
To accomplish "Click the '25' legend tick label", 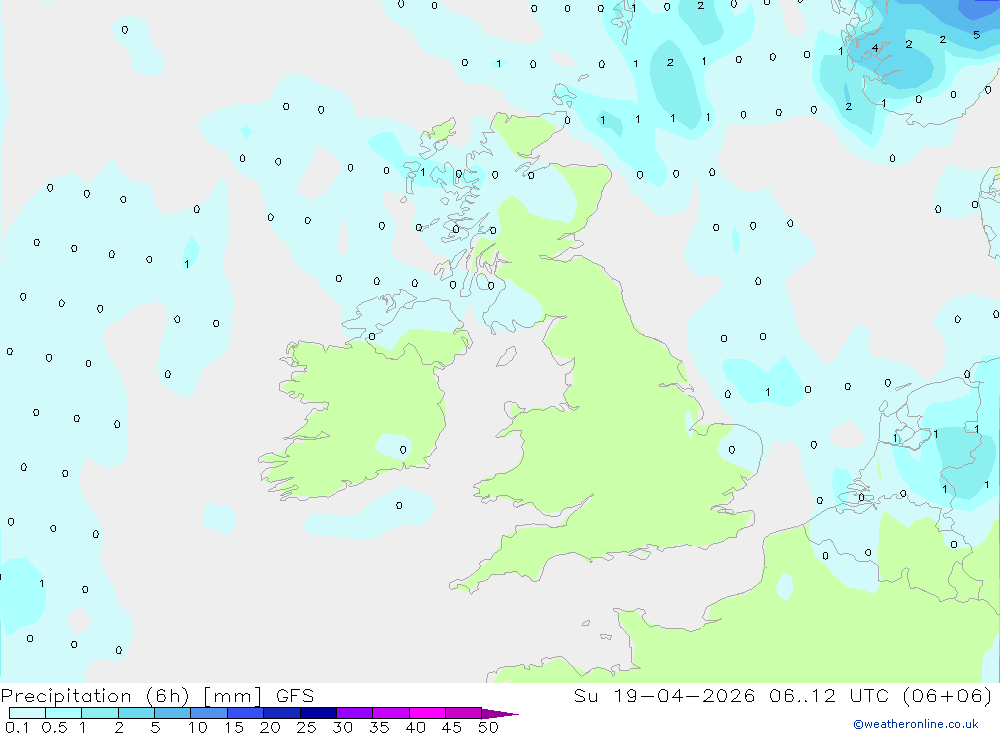I will click(306, 727).
